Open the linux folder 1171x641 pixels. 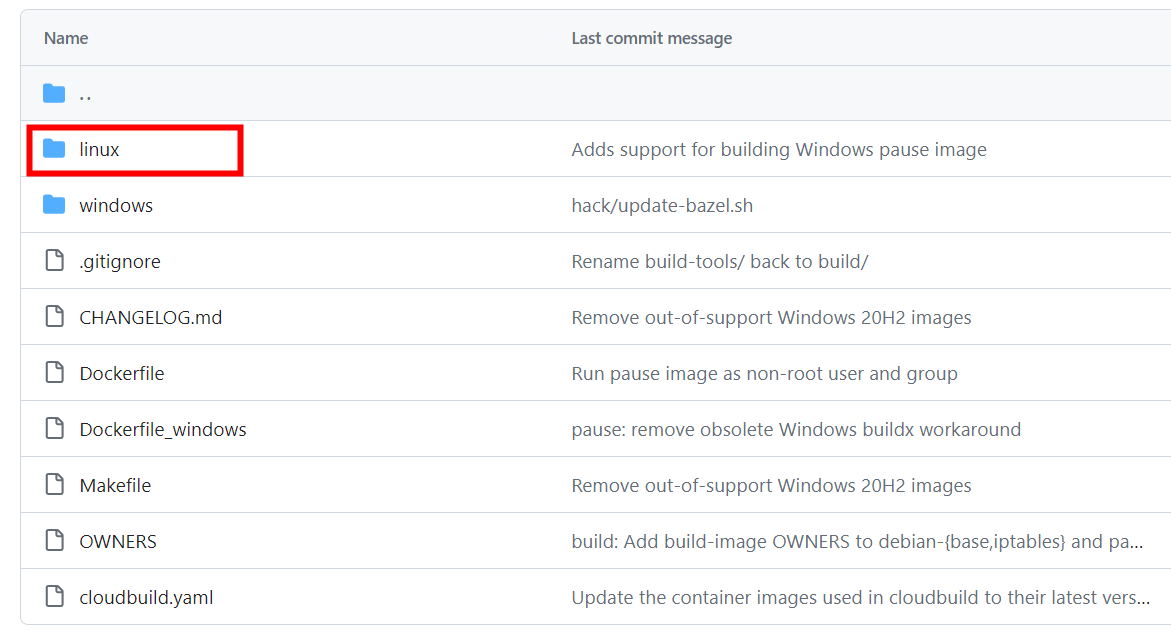point(99,150)
